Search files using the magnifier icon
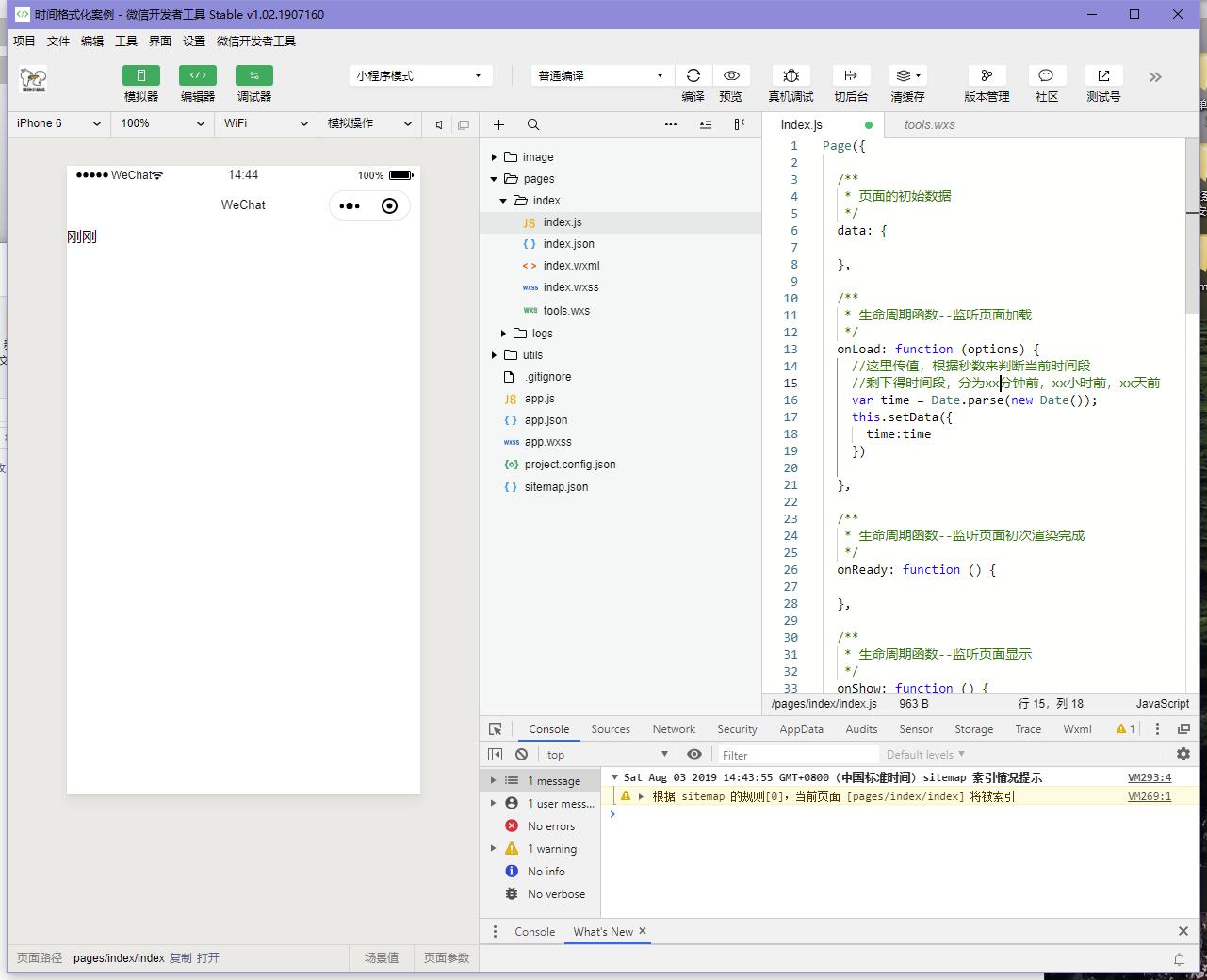The image size is (1207, 980). pyautogui.click(x=533, y=124)
